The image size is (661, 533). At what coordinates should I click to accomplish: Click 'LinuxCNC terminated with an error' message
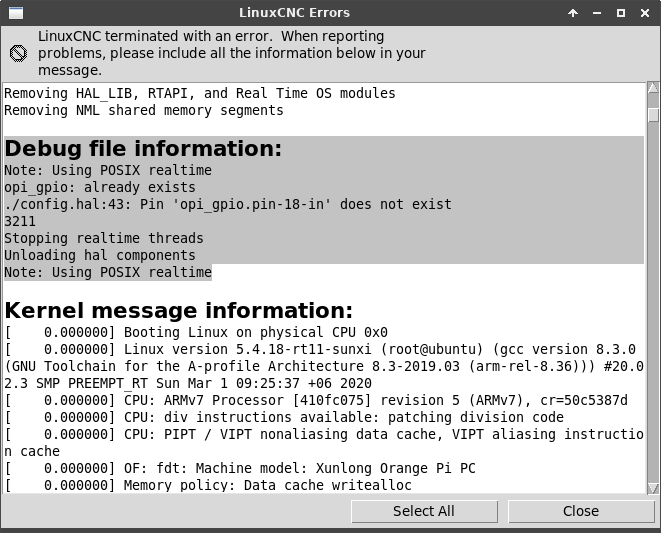click(x=232, y=53)
